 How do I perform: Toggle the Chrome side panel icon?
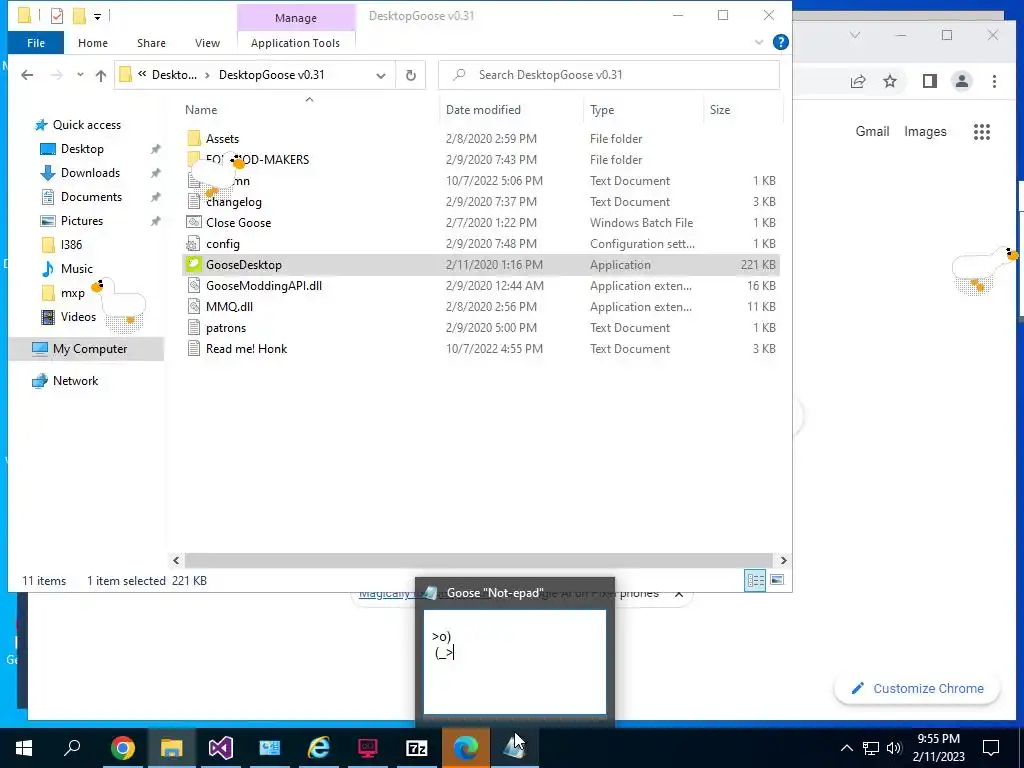[x=929, y=81]
